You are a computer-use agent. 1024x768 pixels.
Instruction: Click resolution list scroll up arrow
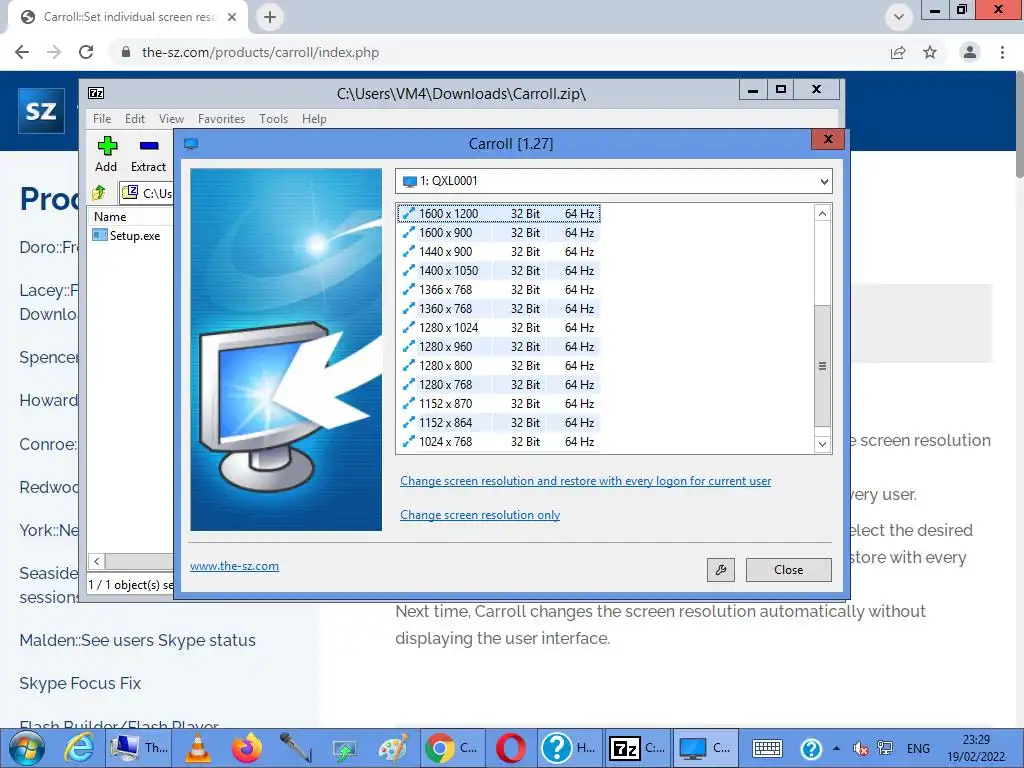822,214
